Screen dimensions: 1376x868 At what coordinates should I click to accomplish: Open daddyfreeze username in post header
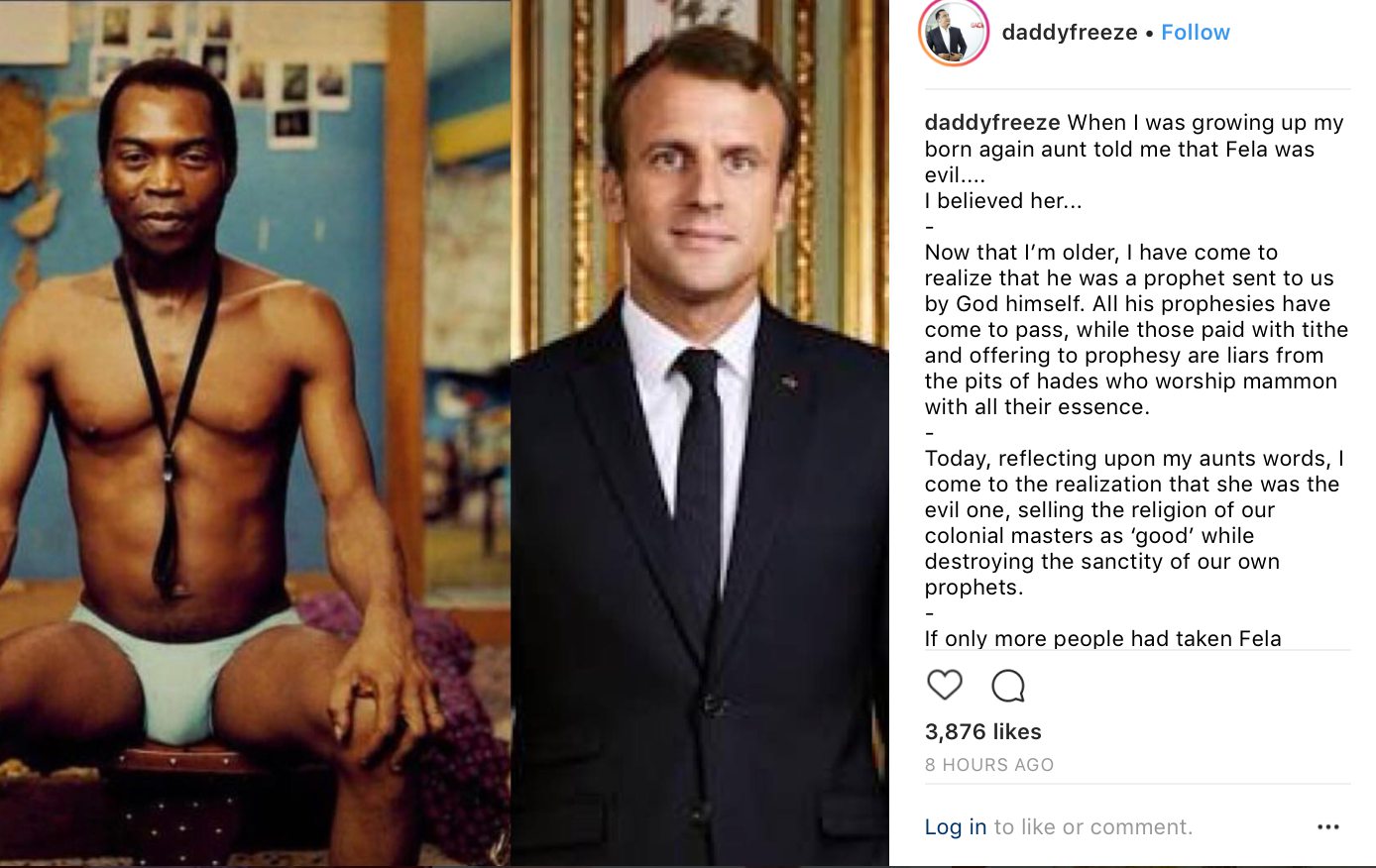[1069, 33]
